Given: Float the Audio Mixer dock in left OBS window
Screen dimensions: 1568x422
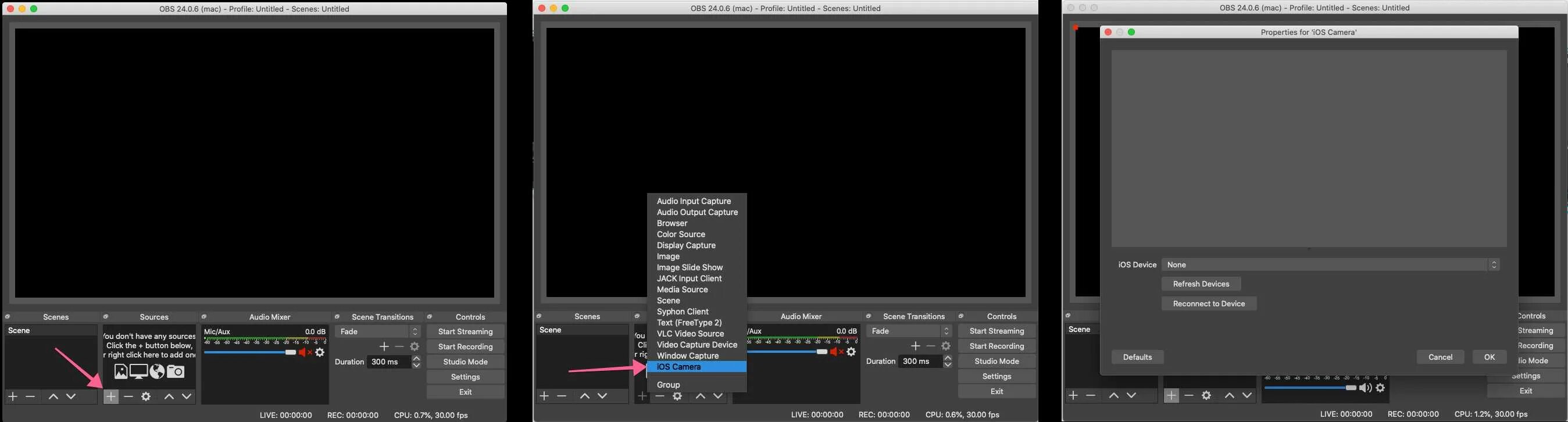Looking at the screenshot, I should coord(205,317).
